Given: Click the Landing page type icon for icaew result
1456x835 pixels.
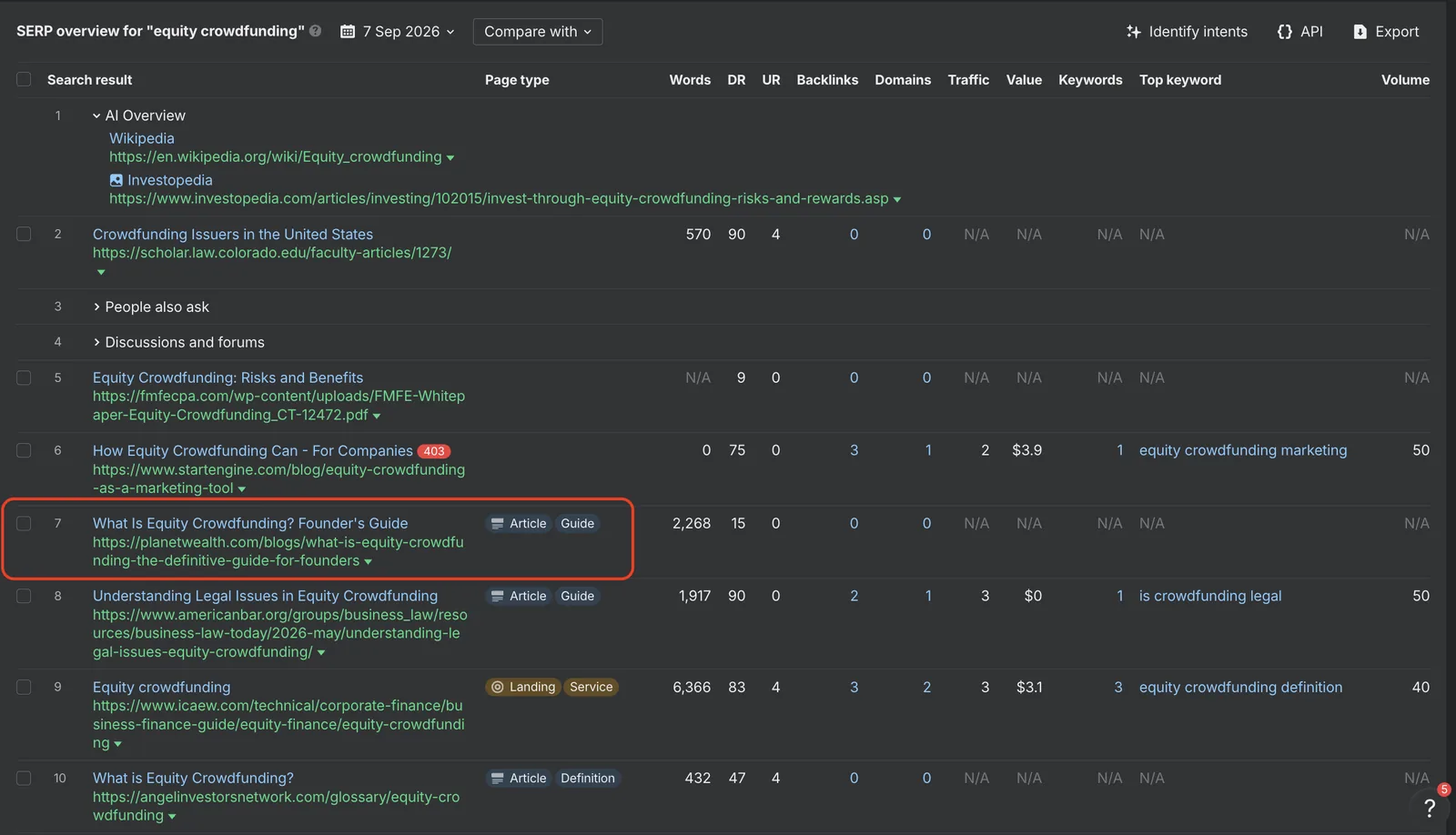Looking at the screenshot, I should click(498, 688).
